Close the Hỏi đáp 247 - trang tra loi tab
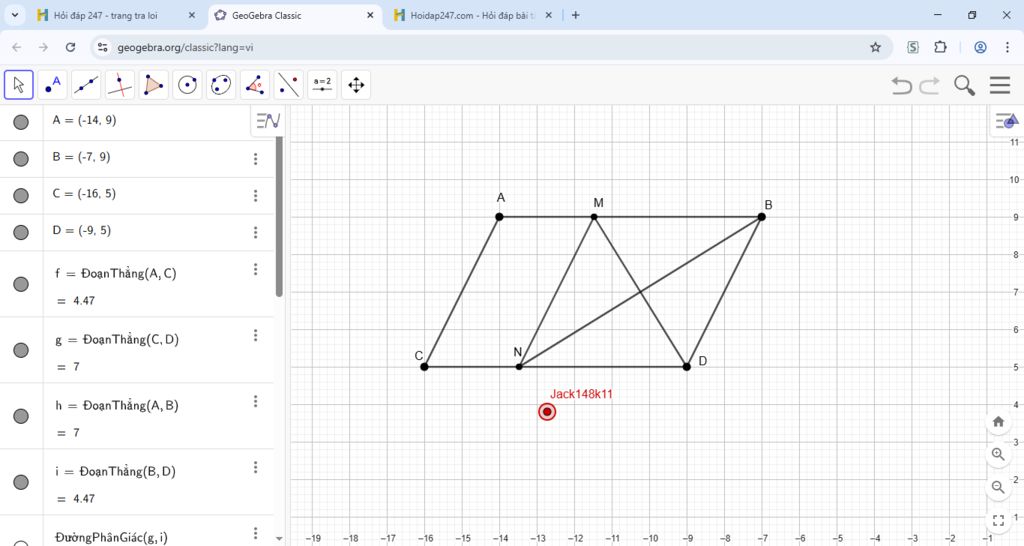The width and height of the screenshot is (1024, 546). pyautogui.click(x=192, y=15)
